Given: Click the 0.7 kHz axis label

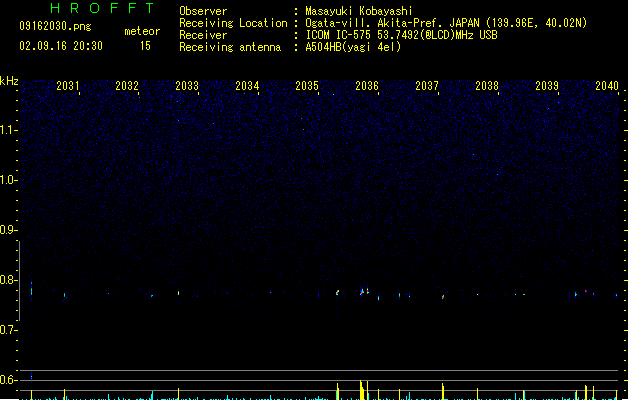Looking at the screenshot, I should [8, 330].
